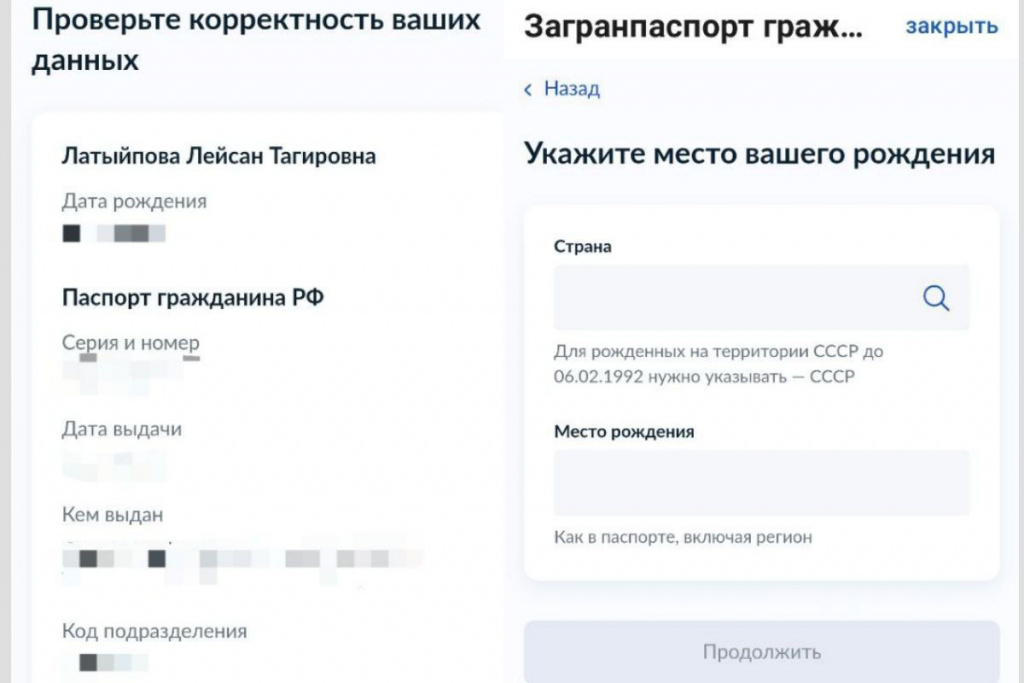The width and height of the screenshot is (1024, 683).
Task: Click the Загранпаспорт header title
Action: tap(692, 28)
